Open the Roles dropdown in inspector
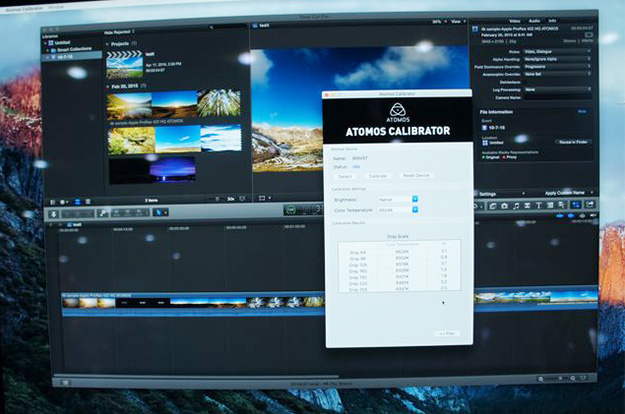This screenshot has width=625, height=414. click(x=557, y=51)
